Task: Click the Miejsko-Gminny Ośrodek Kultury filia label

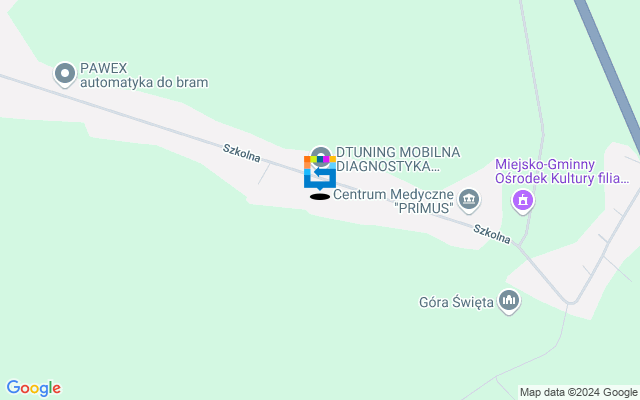Action: click(562, 171)
